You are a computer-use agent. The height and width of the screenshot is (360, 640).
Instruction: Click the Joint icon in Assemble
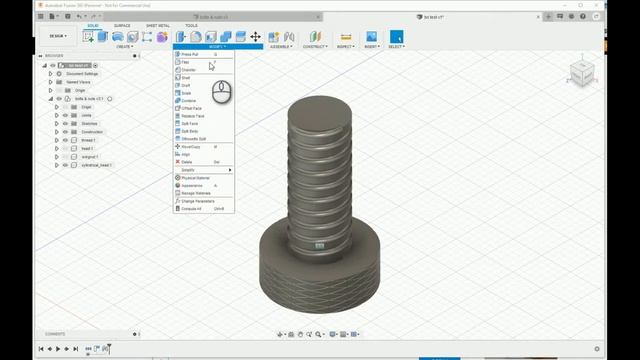tap(289, 37)
